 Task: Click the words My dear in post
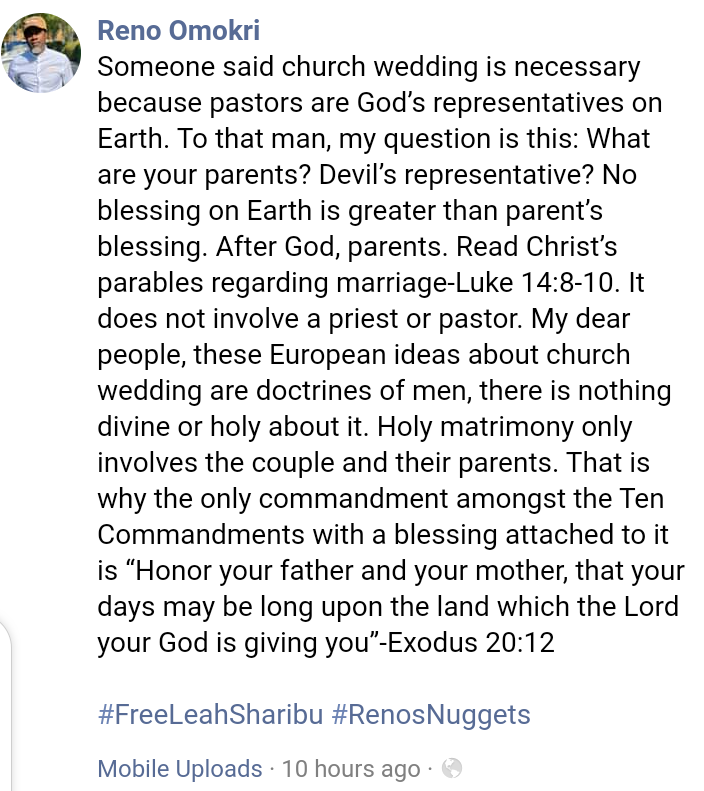point(580,320)
